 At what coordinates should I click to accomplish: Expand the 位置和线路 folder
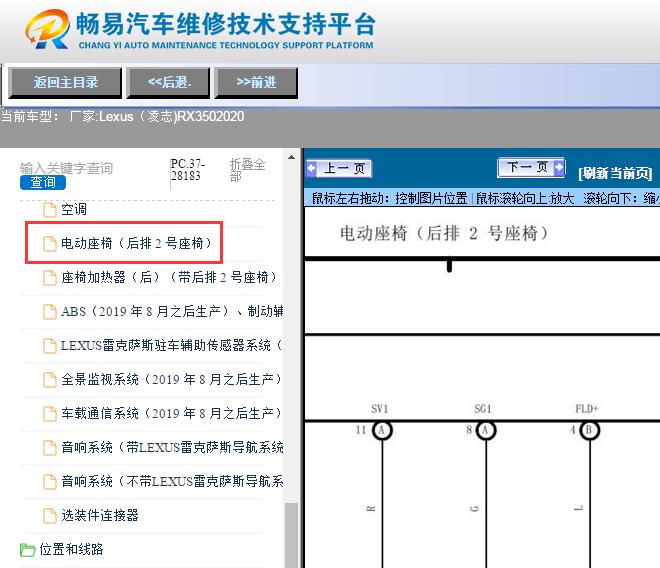pyautogui.click(x=71, y=549)
